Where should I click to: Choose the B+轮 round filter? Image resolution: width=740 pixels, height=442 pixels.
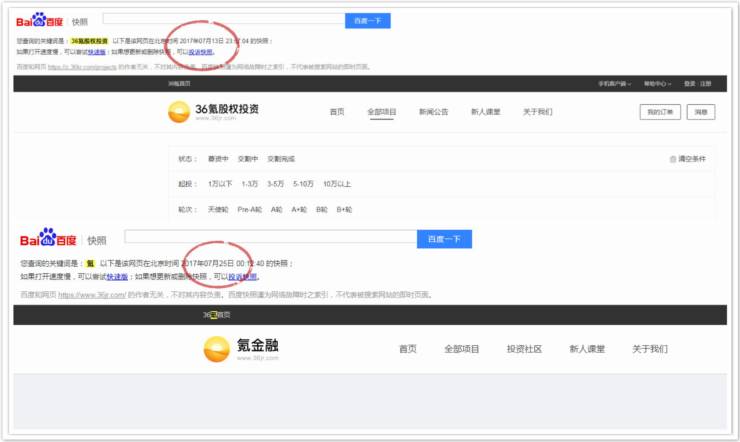345,209
